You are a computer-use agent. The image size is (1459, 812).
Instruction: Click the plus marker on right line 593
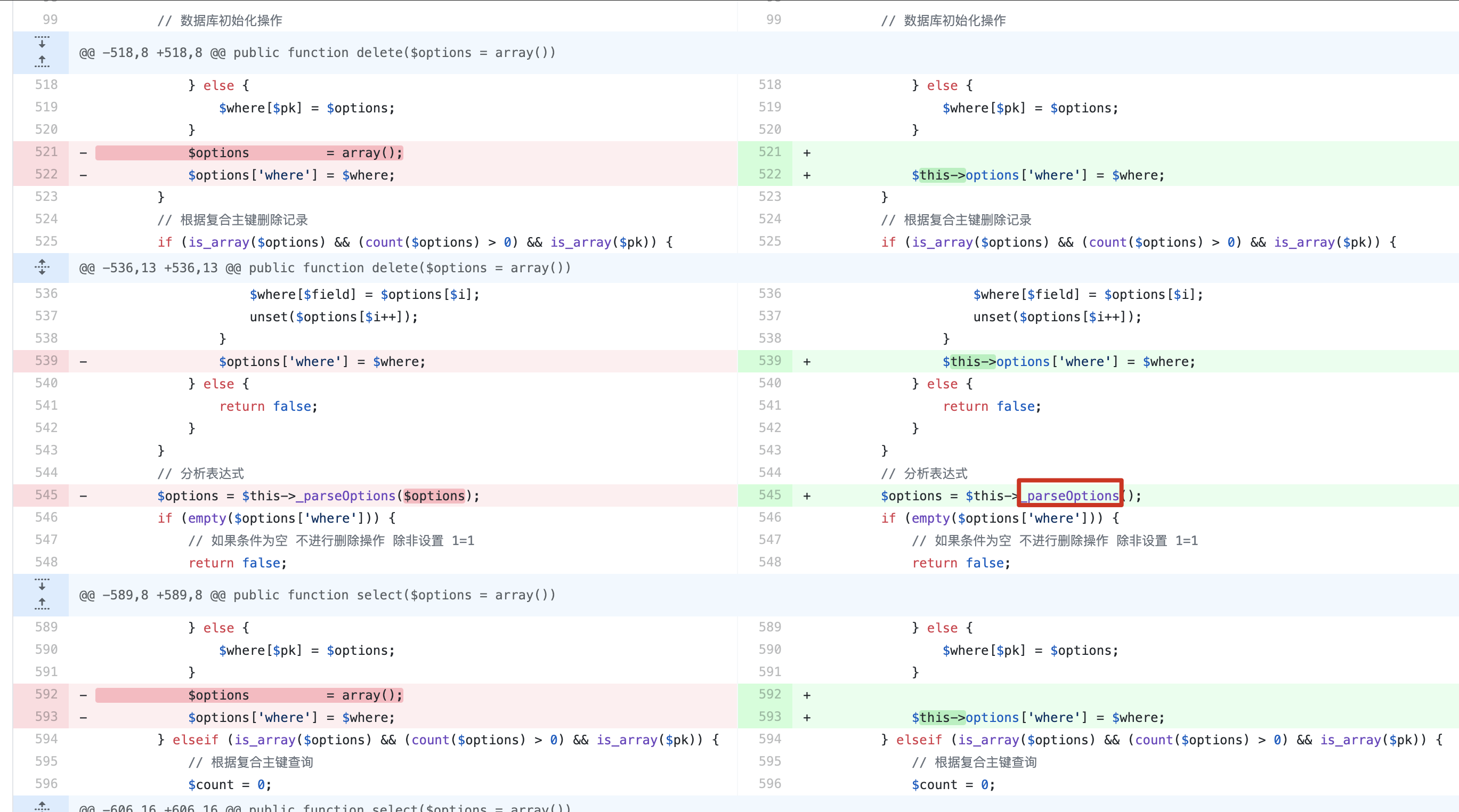[x=807, y=718]
